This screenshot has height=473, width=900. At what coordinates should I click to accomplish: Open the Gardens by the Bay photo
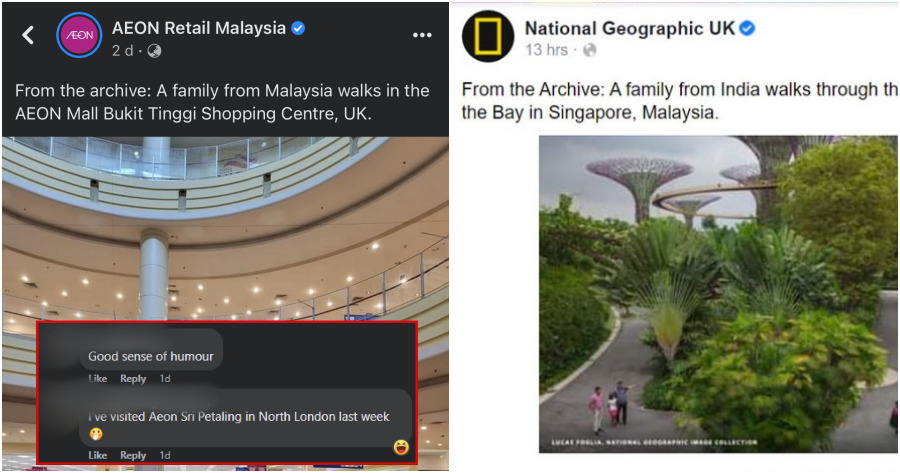click(718, 294)
